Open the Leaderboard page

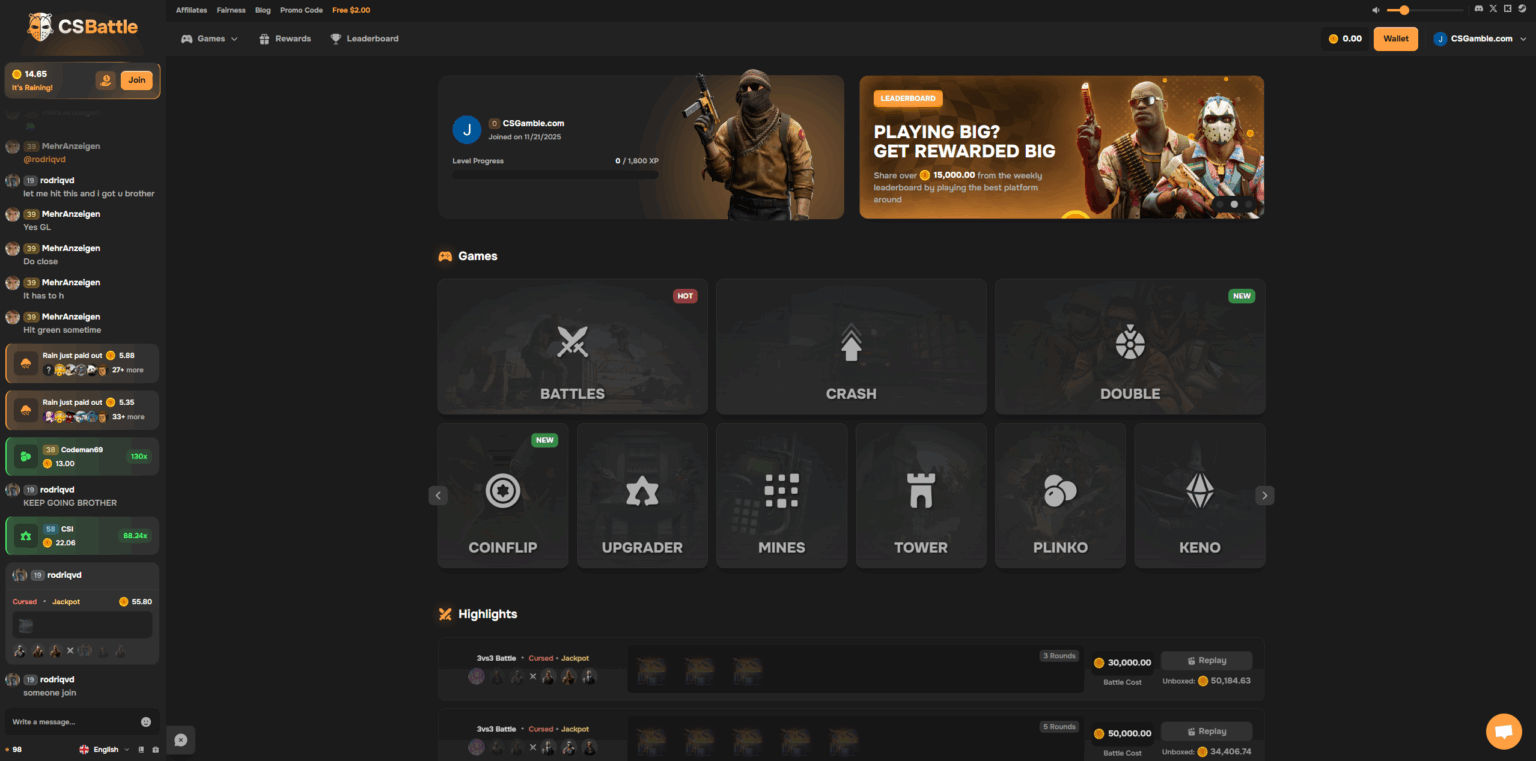(x=364, y=38)
